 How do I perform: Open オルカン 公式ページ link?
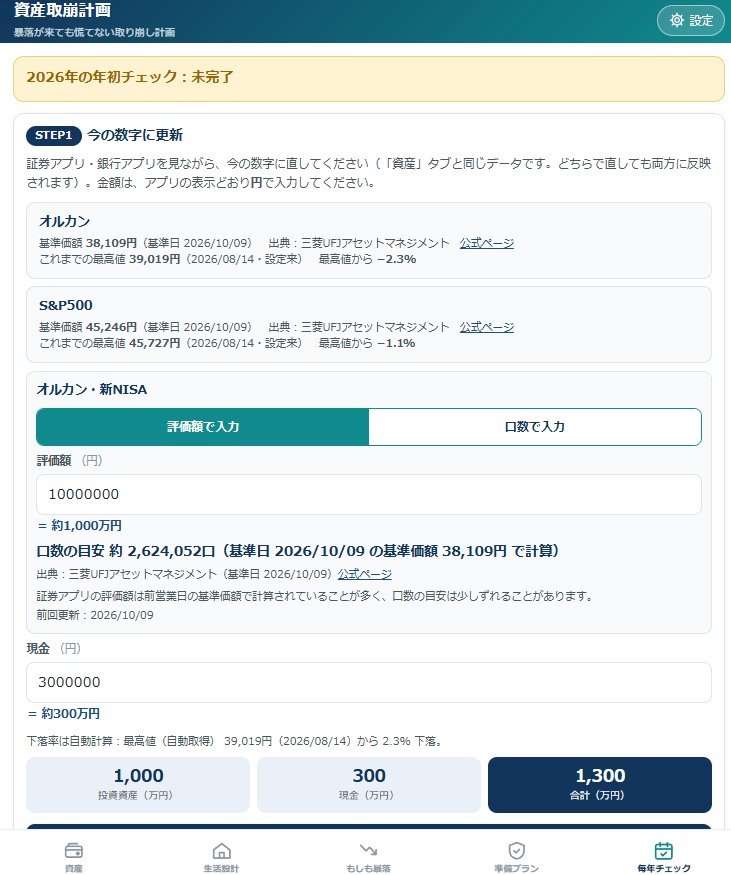pyautogui.click(x=487, y=243)
